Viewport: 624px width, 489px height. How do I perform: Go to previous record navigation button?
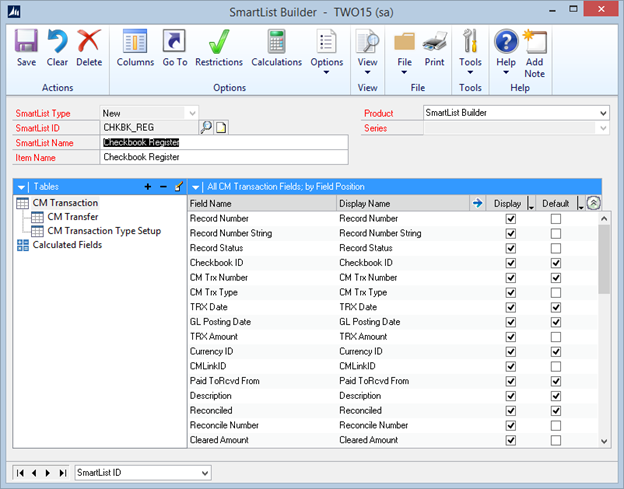pyautogui.click(x=34, y=473)
